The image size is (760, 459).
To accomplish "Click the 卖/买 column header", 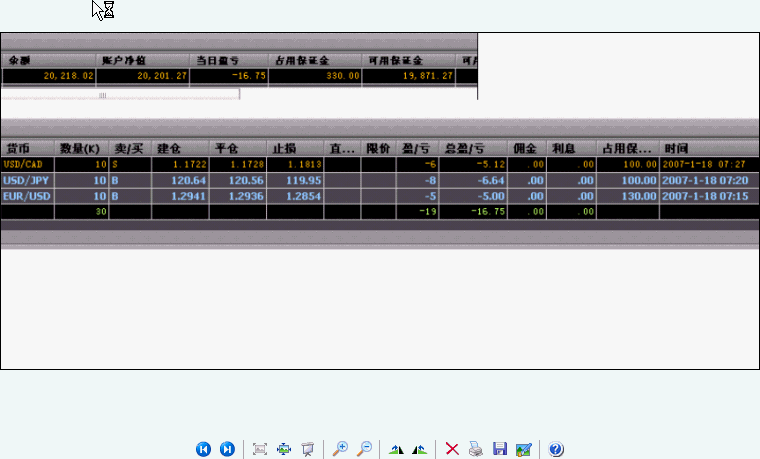I will (x=129, y=148).
